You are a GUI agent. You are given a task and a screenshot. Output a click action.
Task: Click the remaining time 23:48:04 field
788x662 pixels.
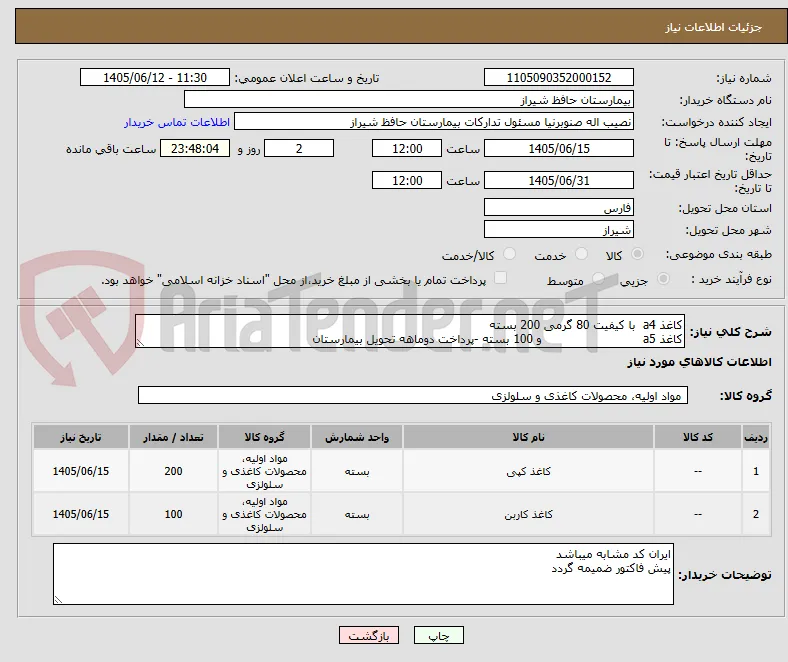point(195,148)
